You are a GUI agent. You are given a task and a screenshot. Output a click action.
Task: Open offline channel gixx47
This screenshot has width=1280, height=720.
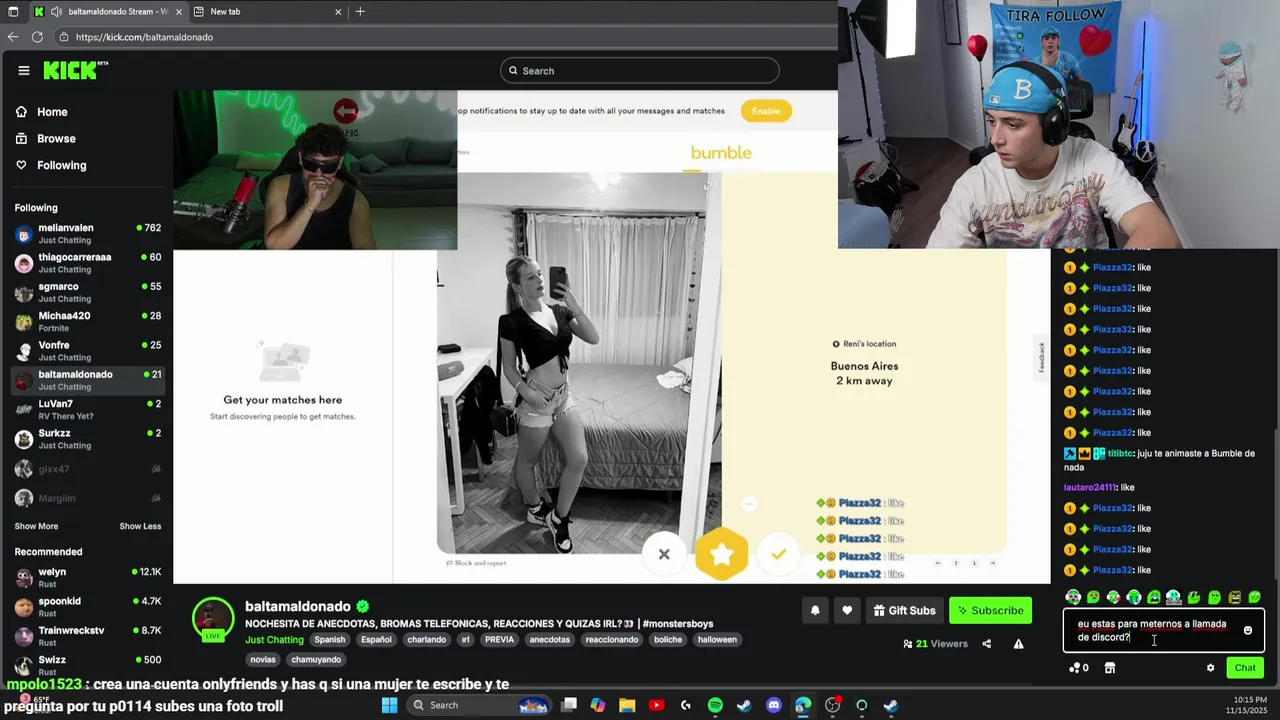(88, 469)
